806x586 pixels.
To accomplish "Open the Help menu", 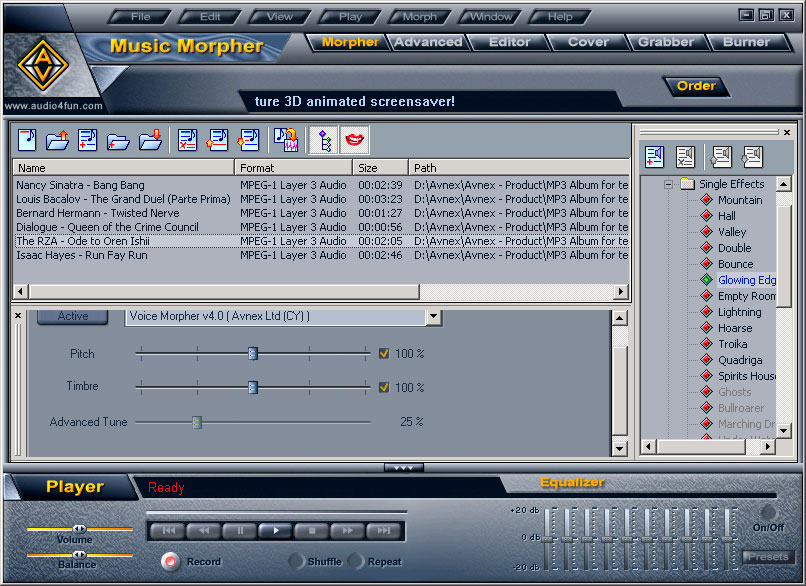I will [559, 17].
